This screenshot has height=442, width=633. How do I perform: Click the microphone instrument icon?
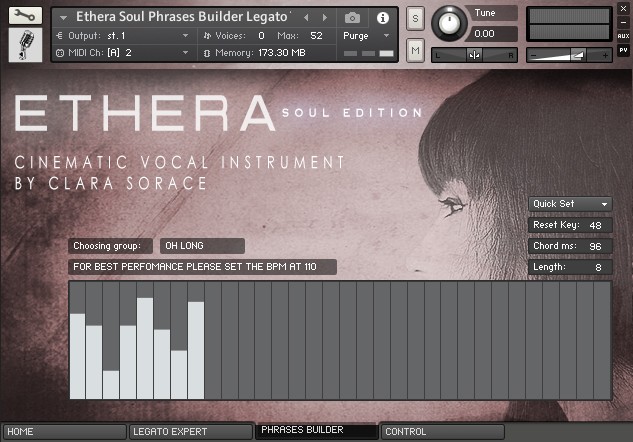(25, 45)
